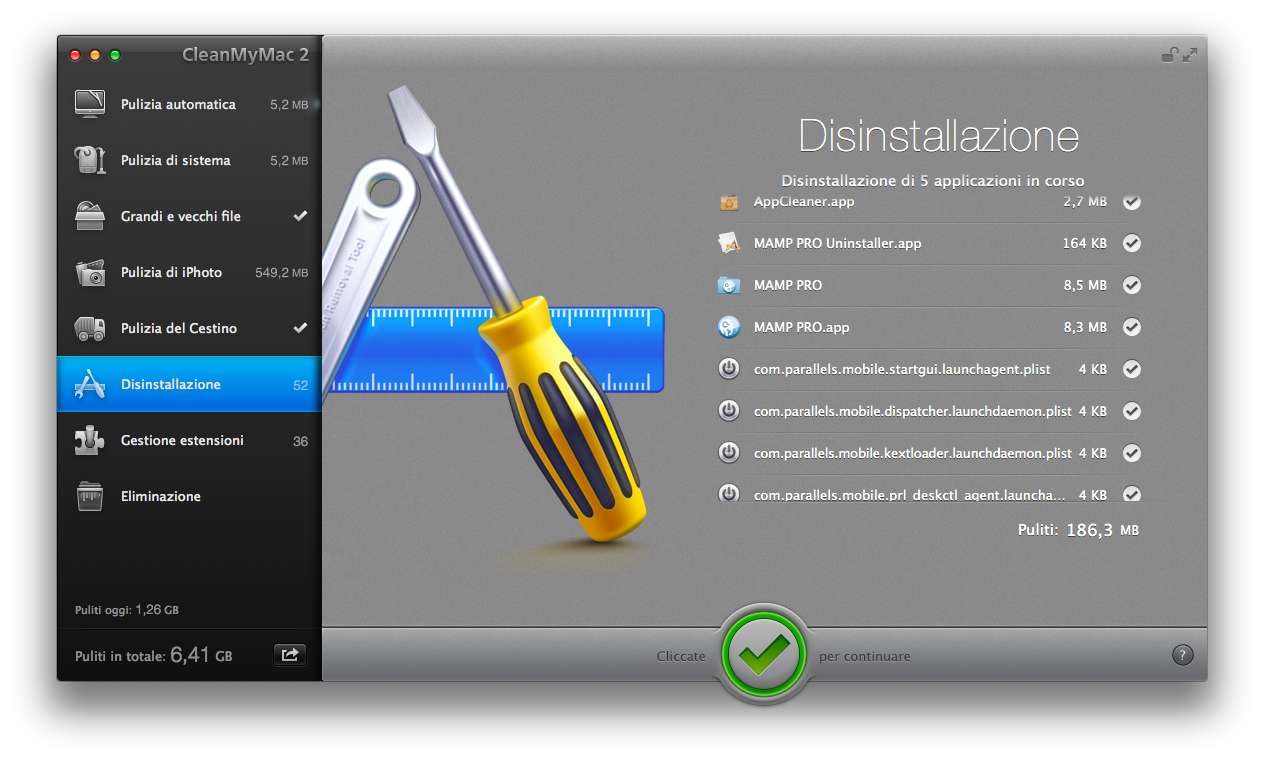Click the lock icon at top right
1264x760 pixels.
point(1169,55)
